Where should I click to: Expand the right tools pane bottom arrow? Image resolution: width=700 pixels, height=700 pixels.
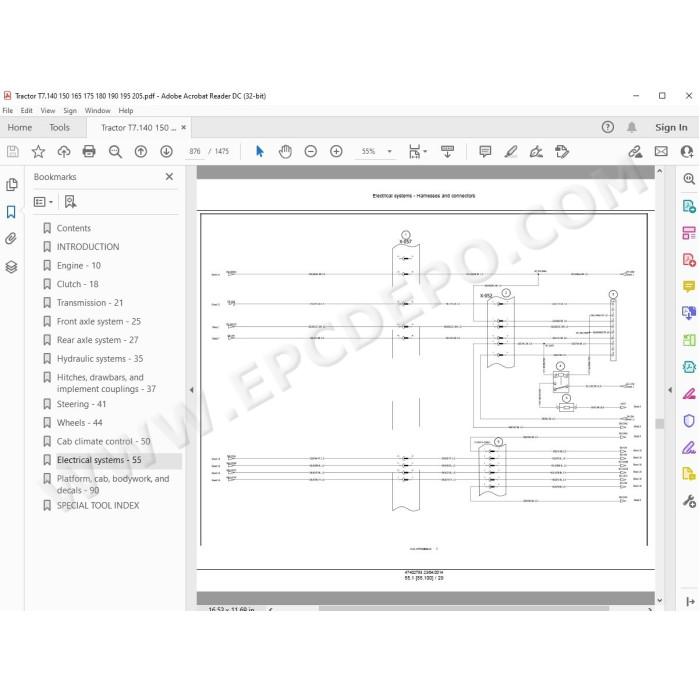(690, 602)
